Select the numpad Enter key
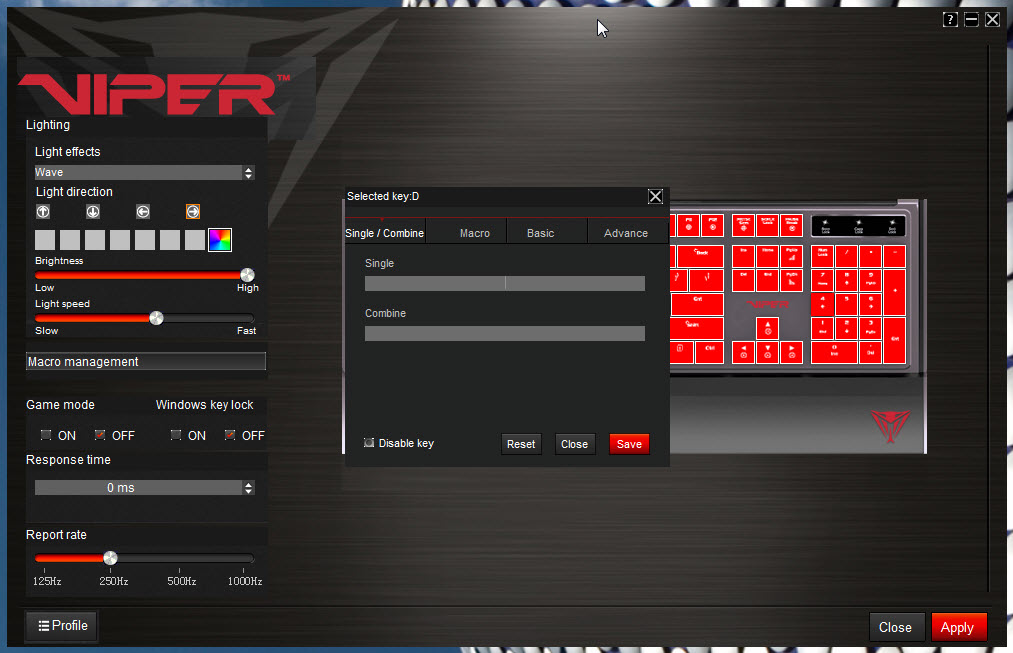 click(895, 340)
